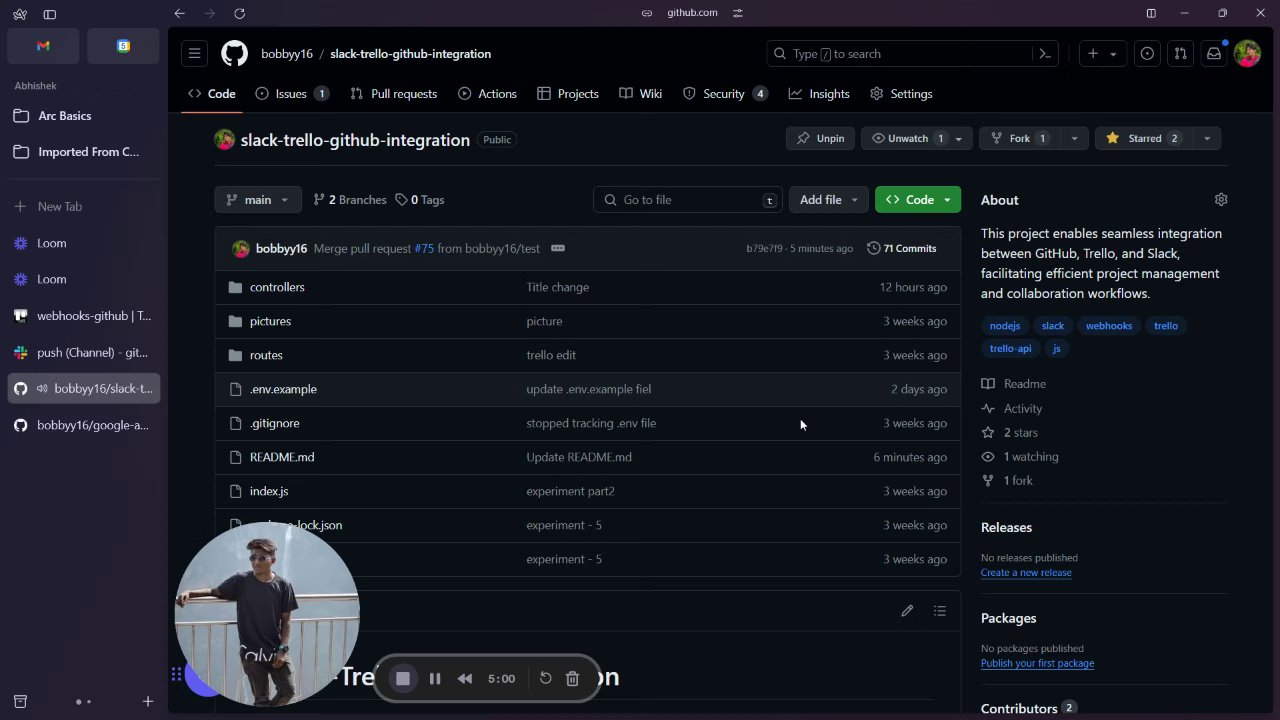Switch to the Issues tab
This screenshot has width=1280, height=720.
pos(292,94)
